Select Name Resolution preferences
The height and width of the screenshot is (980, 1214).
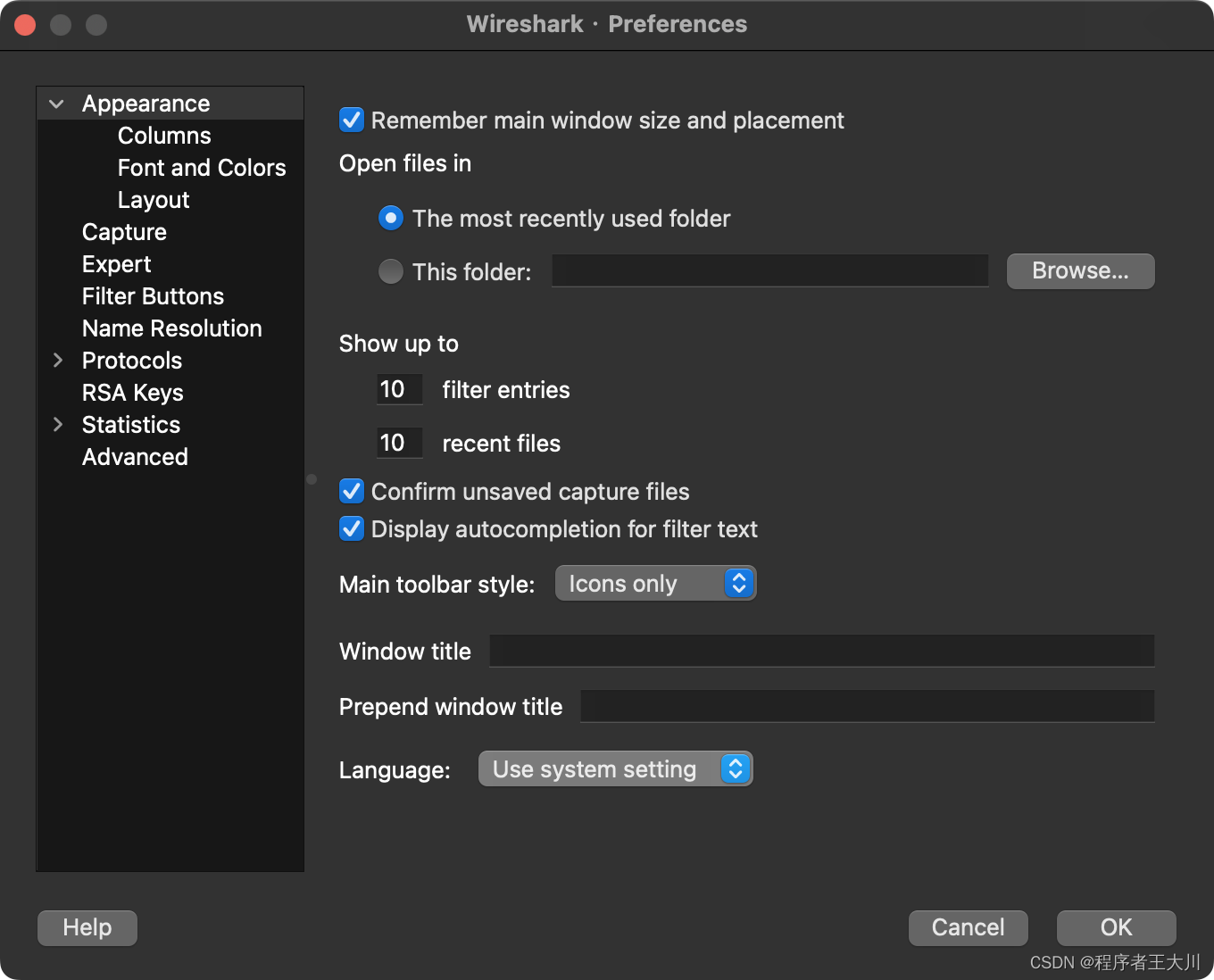click(x=171, y=328)
